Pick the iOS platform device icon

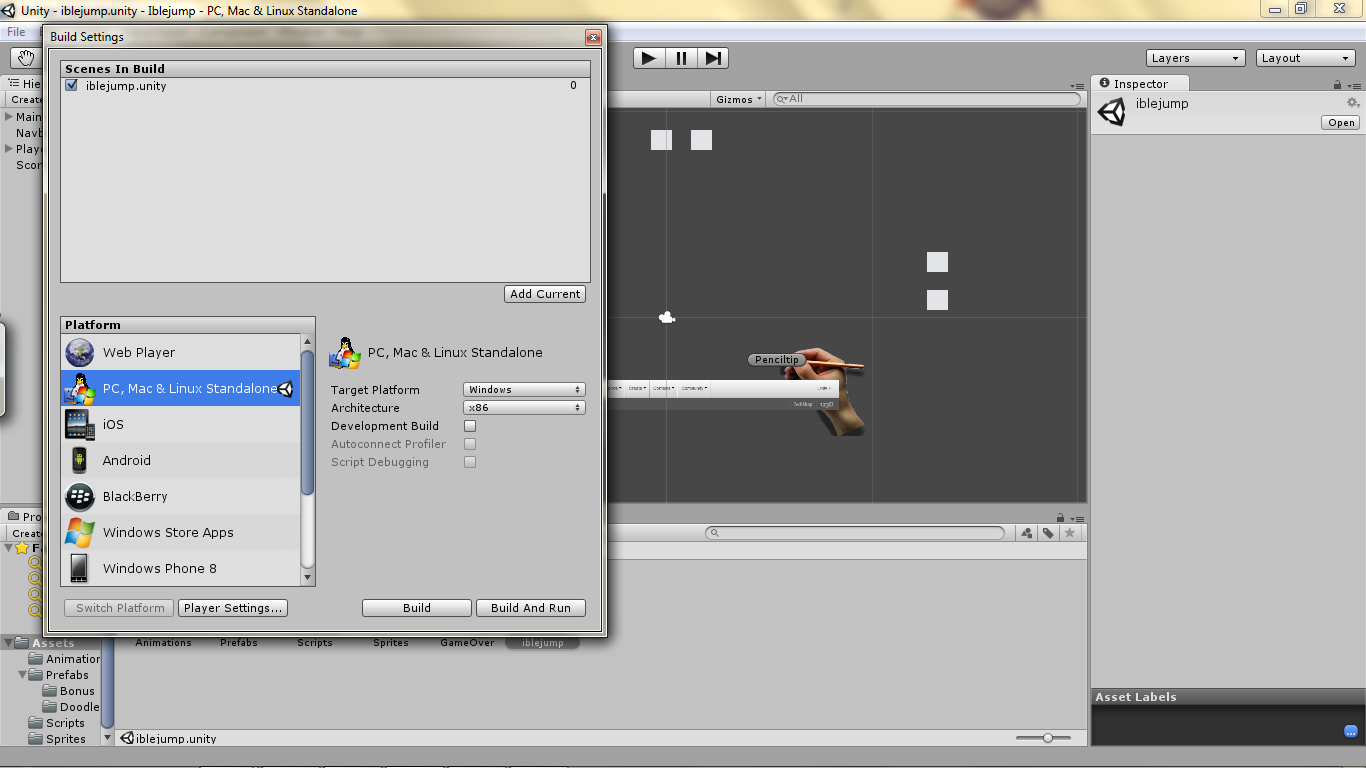(80, 424)
